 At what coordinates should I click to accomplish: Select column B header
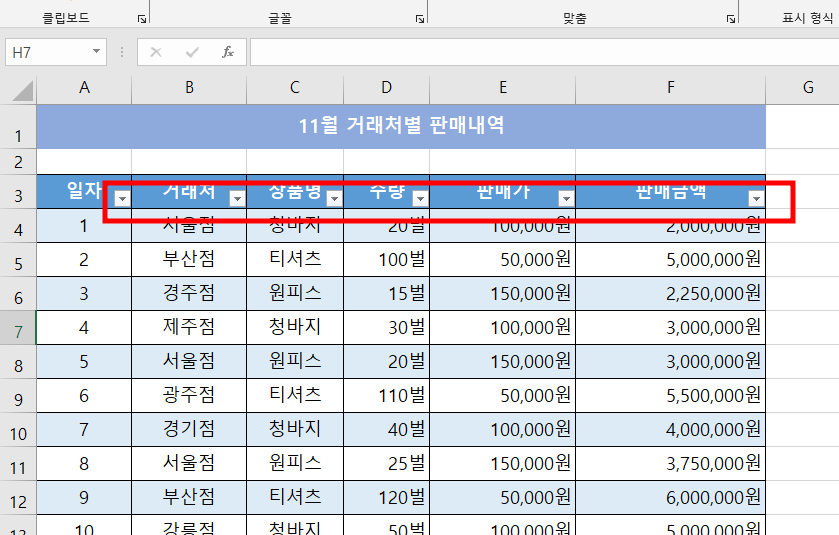click(189, 88)
